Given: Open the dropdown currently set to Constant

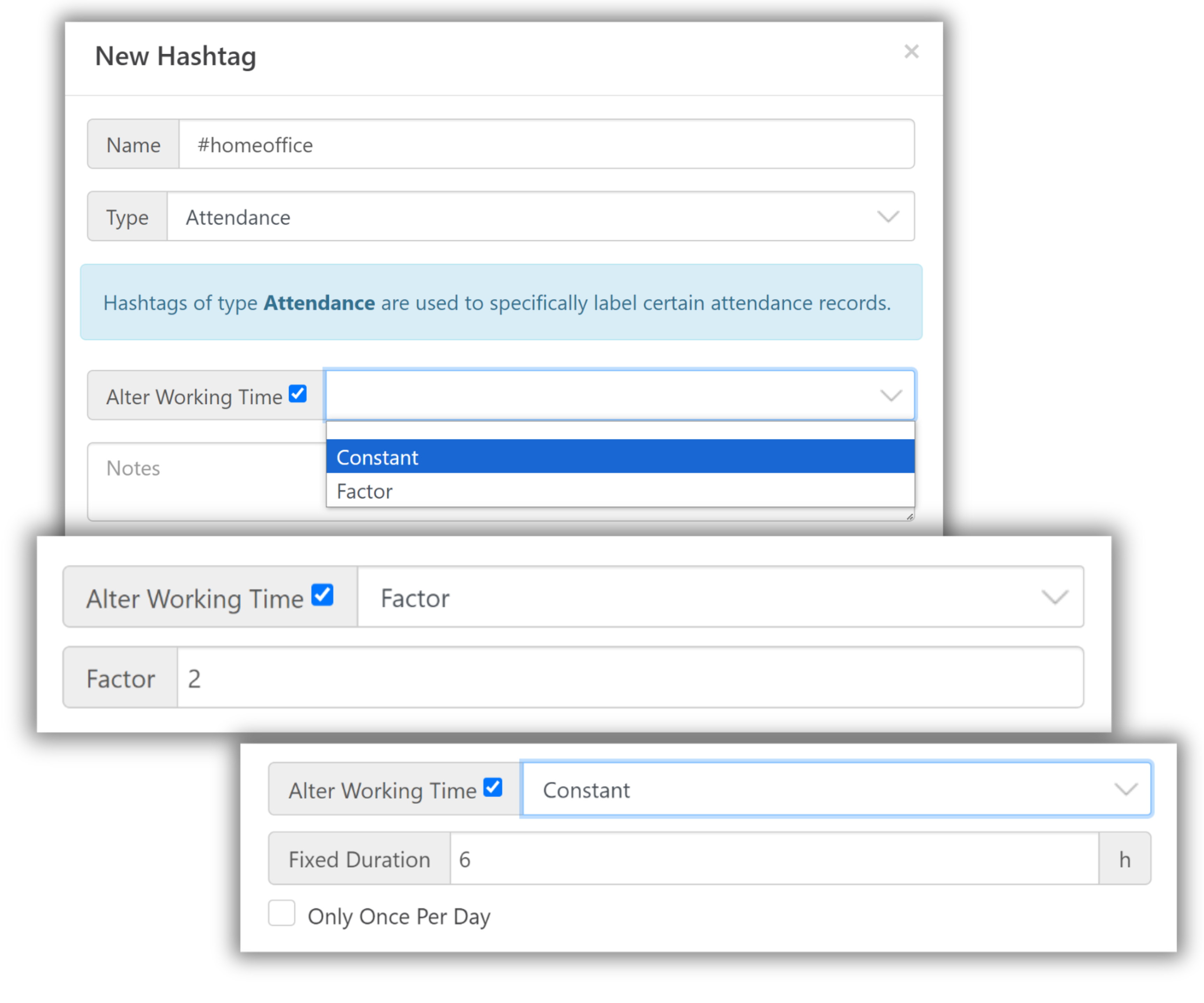Looking at the screenshot, I should pos(803,789).
